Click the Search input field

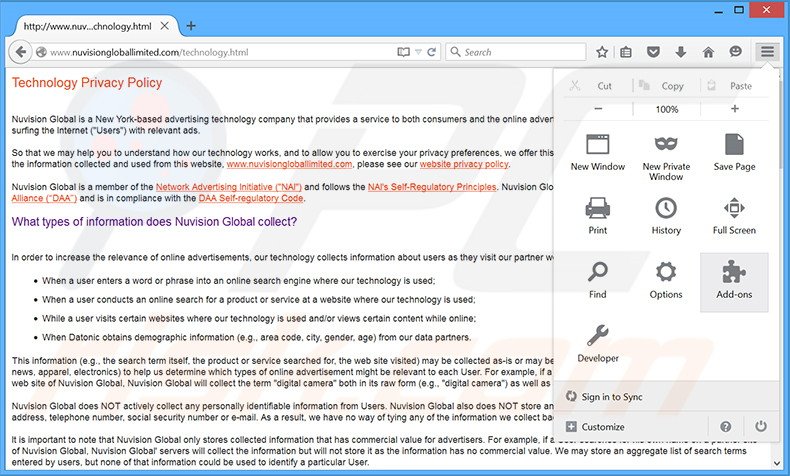point(520,52)
